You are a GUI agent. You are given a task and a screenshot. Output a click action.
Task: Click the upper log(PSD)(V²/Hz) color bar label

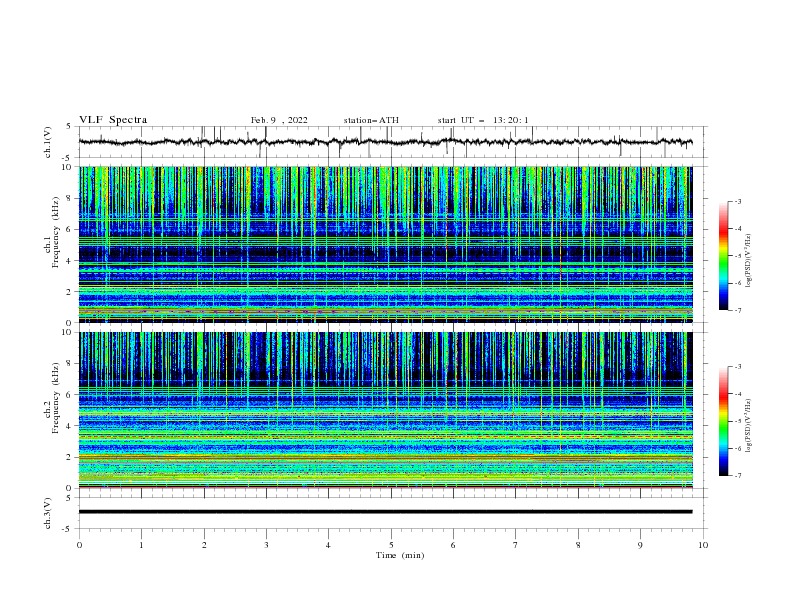coord(749,260)
